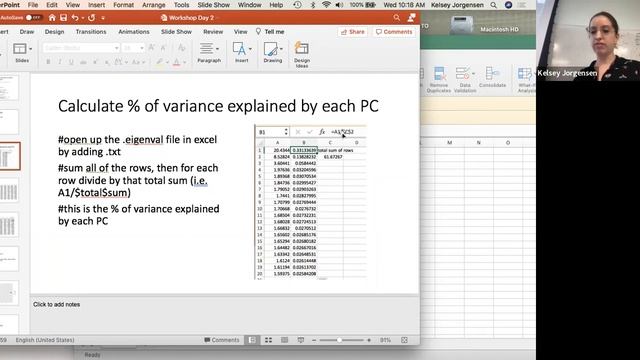Start Slide Show from status bar icon
Viewport: 640px width, 360px height.
pyautogui.click(x=301, y=340)
